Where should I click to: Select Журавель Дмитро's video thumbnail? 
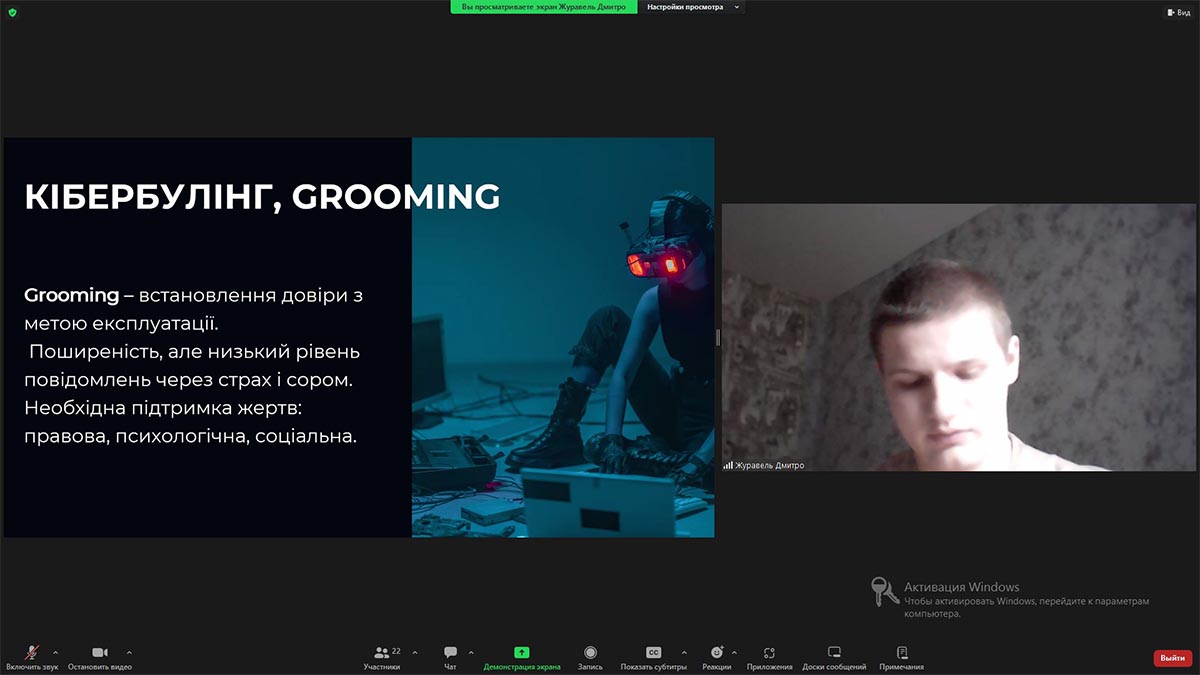click(x=958, y=337)
